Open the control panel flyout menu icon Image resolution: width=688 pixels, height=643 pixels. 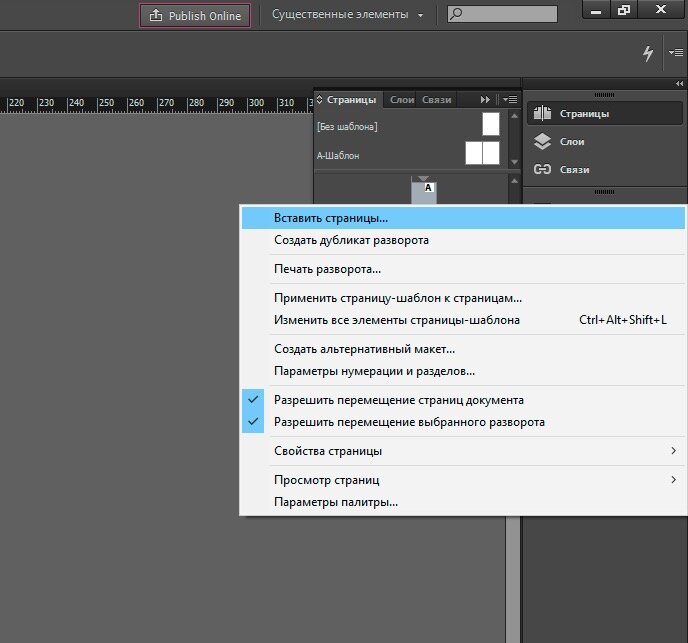(x=676, y=52)
